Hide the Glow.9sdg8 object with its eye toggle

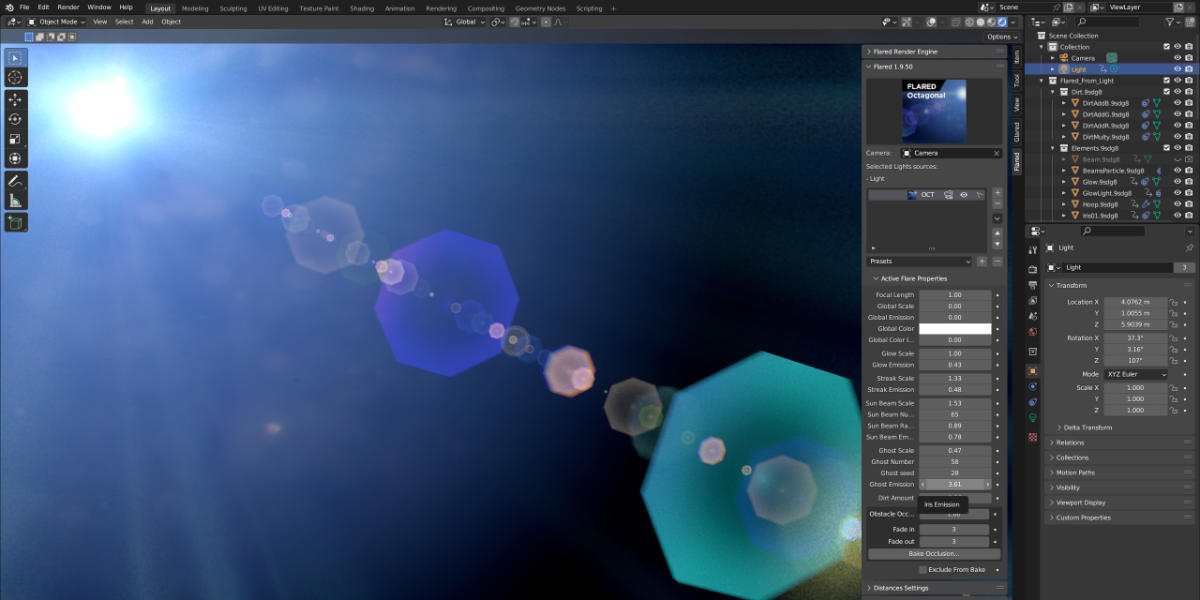[x=1177, y=181]
